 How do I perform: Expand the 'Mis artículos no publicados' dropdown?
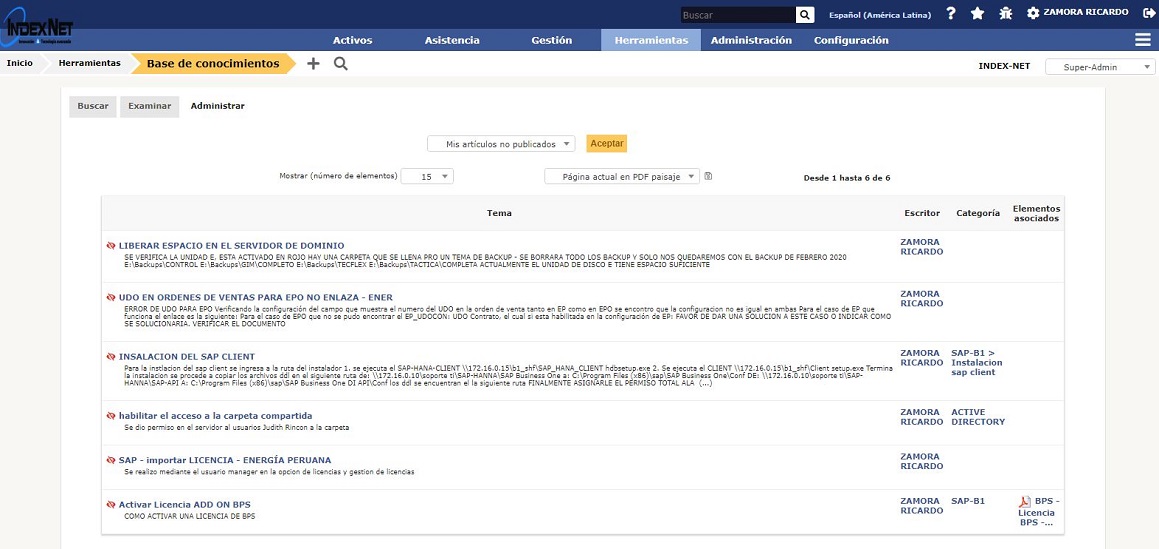click(501, 144)
